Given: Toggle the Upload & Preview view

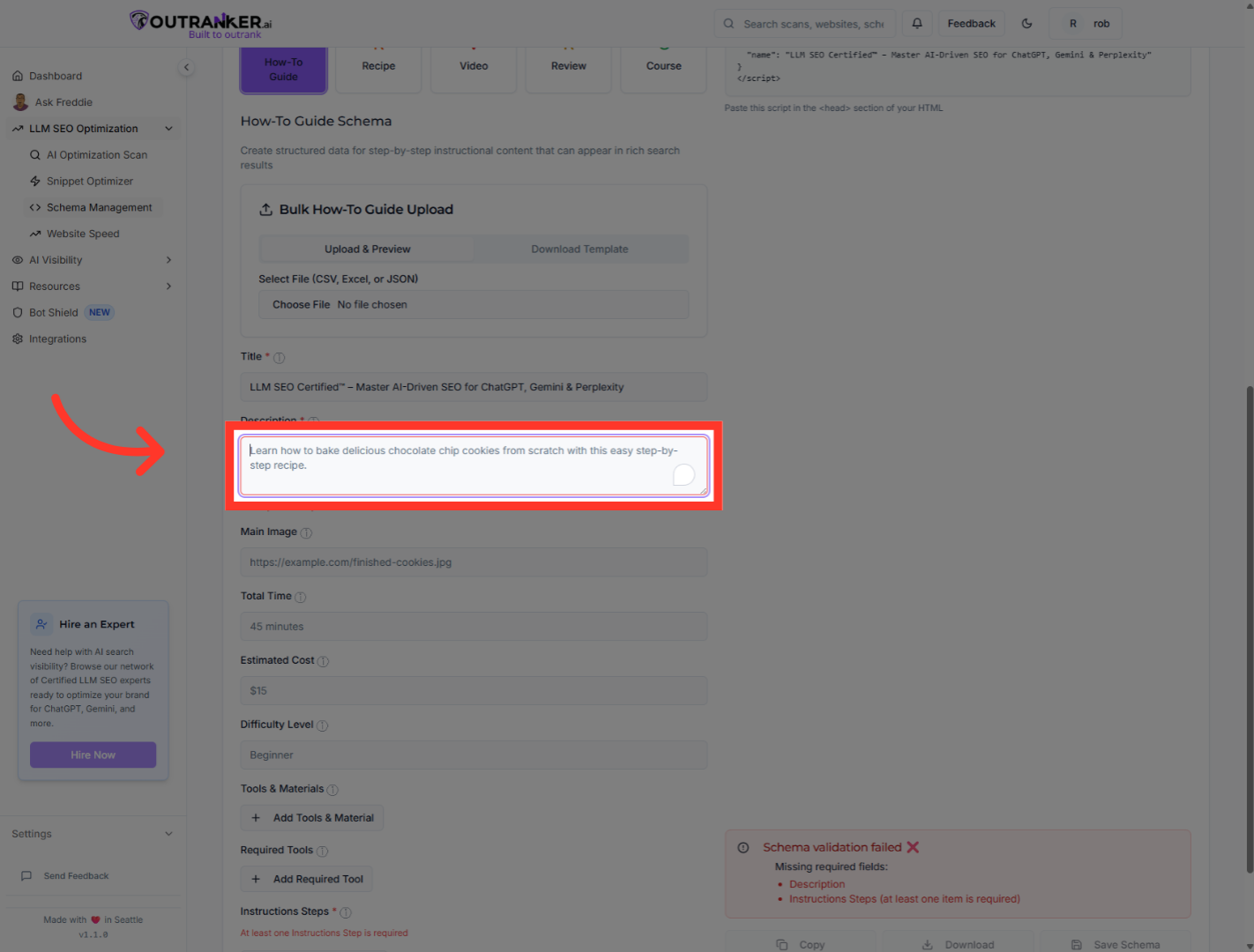Looking at the screenshot, I should (x=367, y=249).
